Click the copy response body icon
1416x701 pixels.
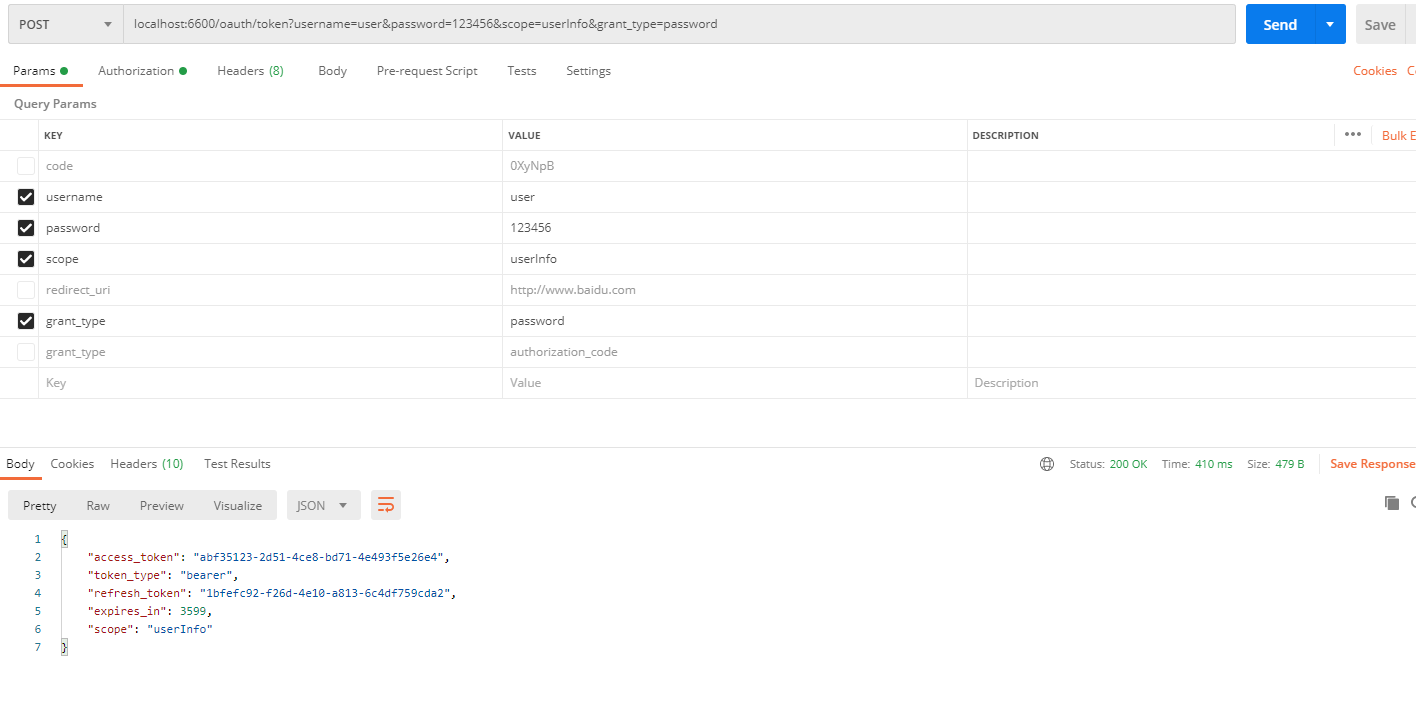pyautogui.click(x=1391, y=503)
